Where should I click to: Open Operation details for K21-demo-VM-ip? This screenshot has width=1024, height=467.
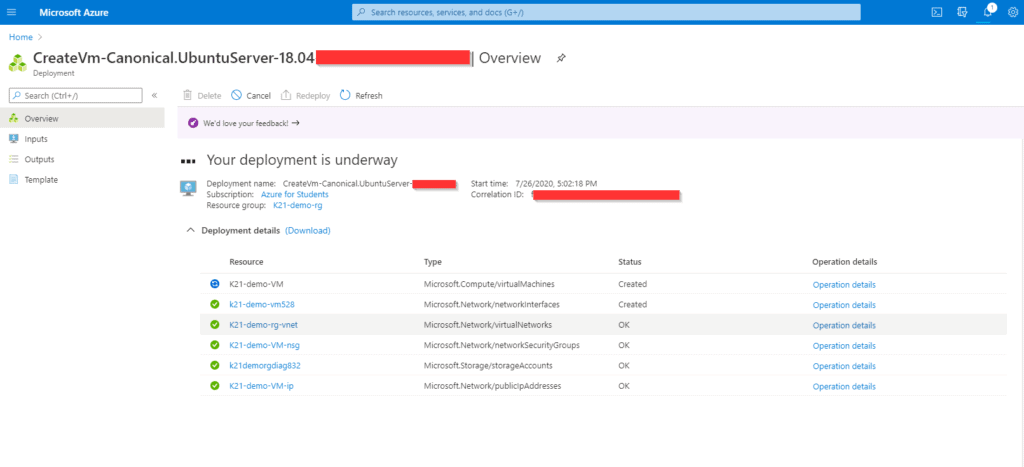(x=844, y=386)
